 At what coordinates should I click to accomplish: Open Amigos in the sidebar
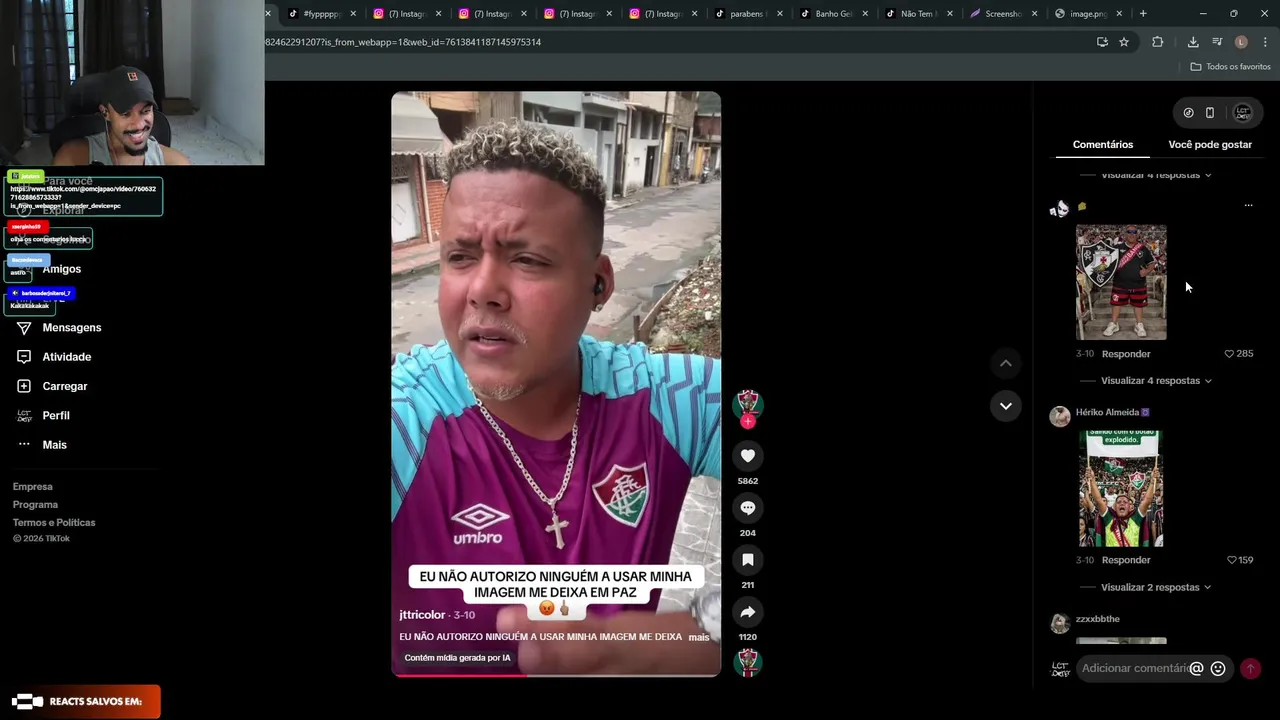point(62,269)
